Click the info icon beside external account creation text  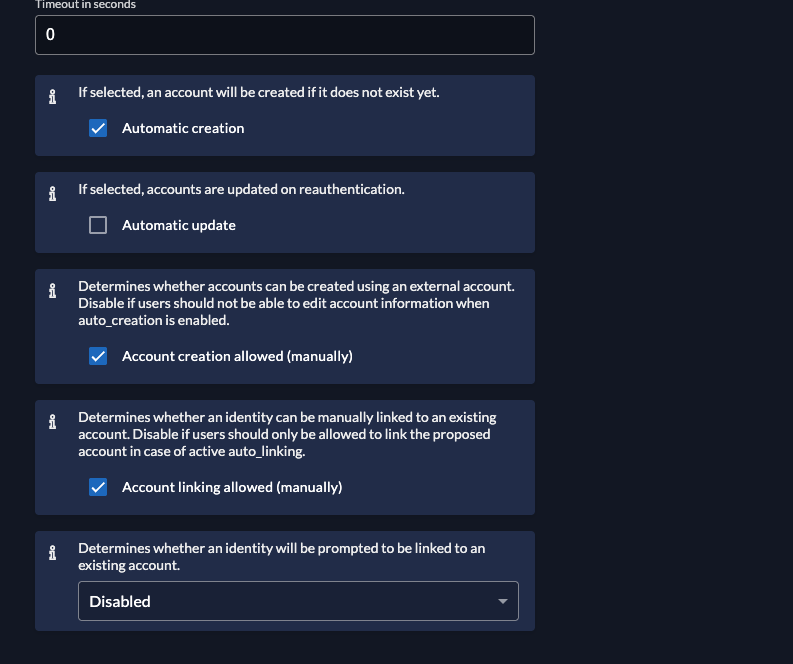52,292
